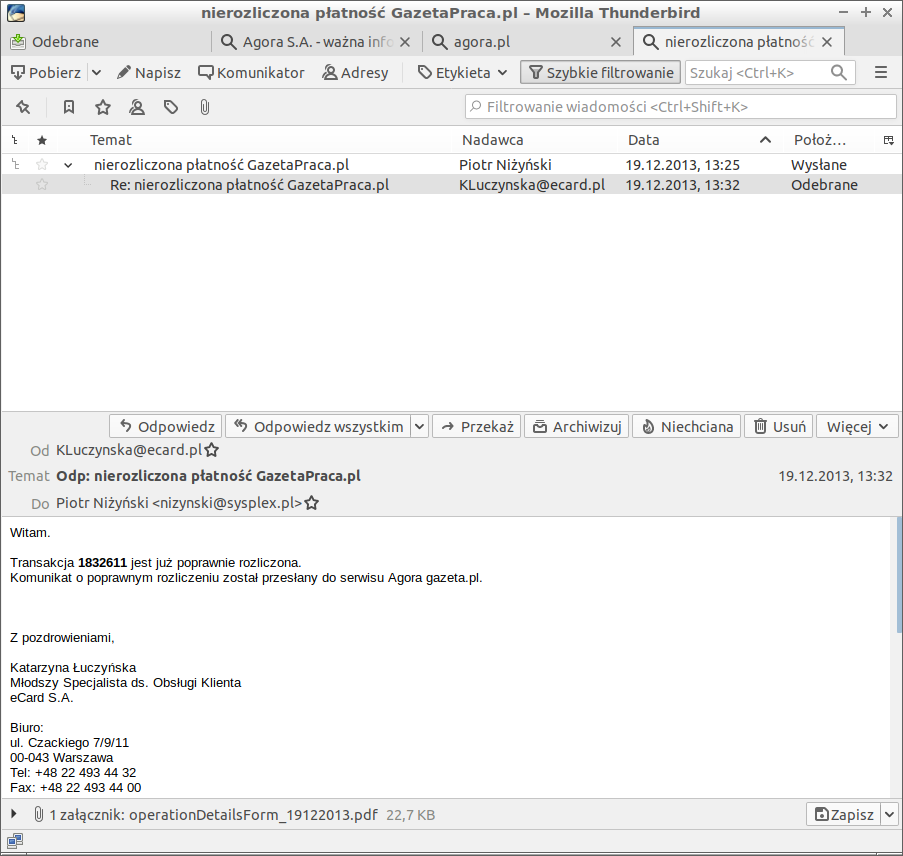Sort by the Położ... column header
This screenshot has height=856, width=903.
(819, 140)
